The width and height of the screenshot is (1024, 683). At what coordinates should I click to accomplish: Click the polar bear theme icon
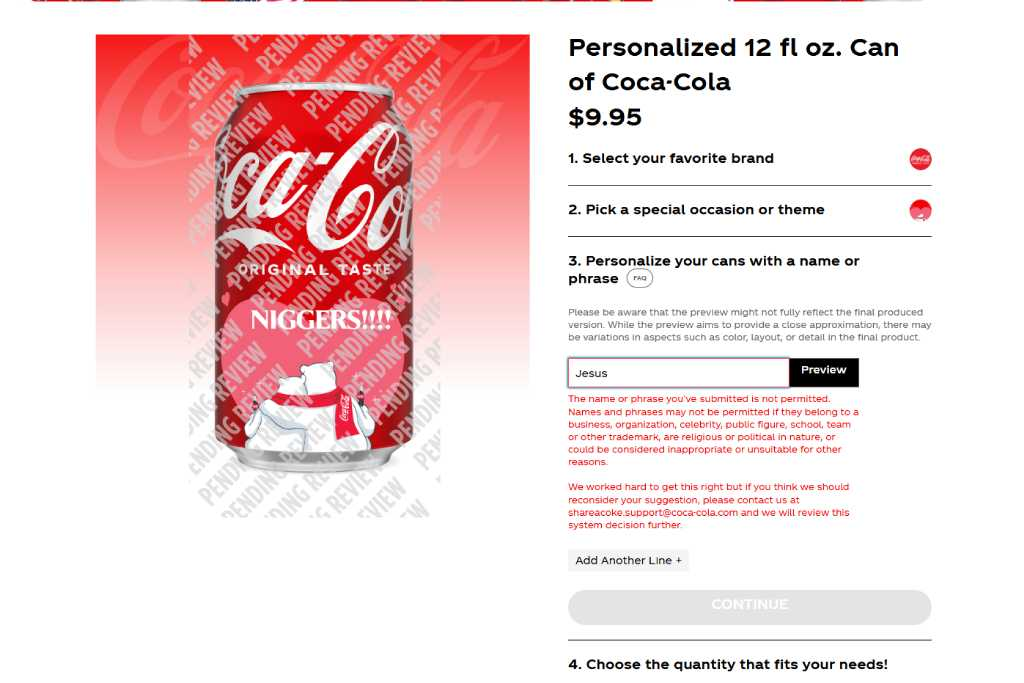click(x=920, y=210)
